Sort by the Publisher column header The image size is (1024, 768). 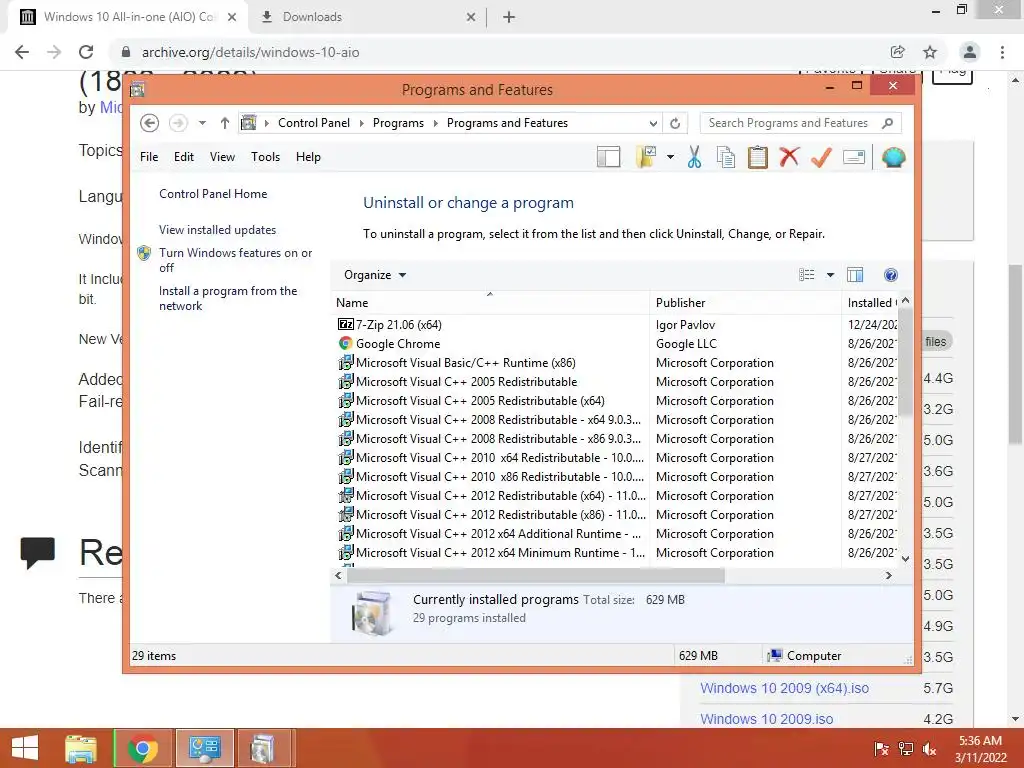click(x=745, y=302)
